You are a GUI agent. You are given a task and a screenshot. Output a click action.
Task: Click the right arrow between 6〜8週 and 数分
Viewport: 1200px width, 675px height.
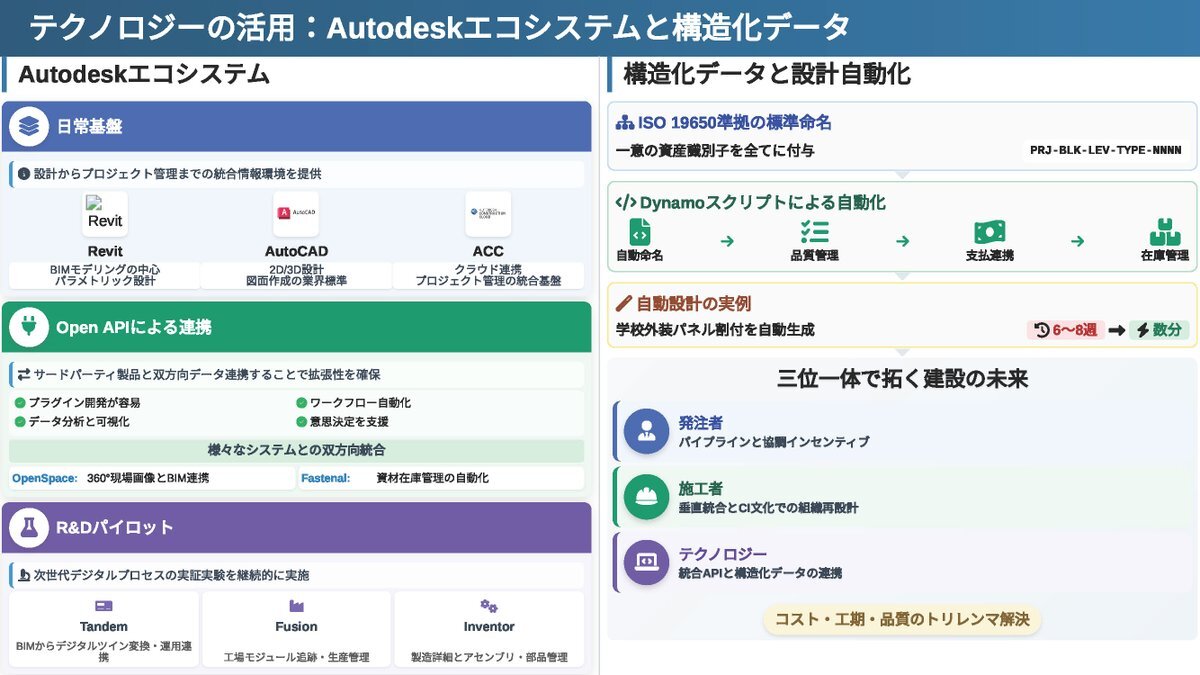tap(1115, 330)
